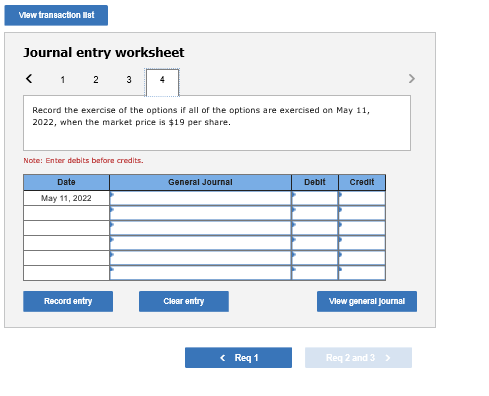
Task: Click Credit field in May 11, 2022 row
Action: point(362,198)
